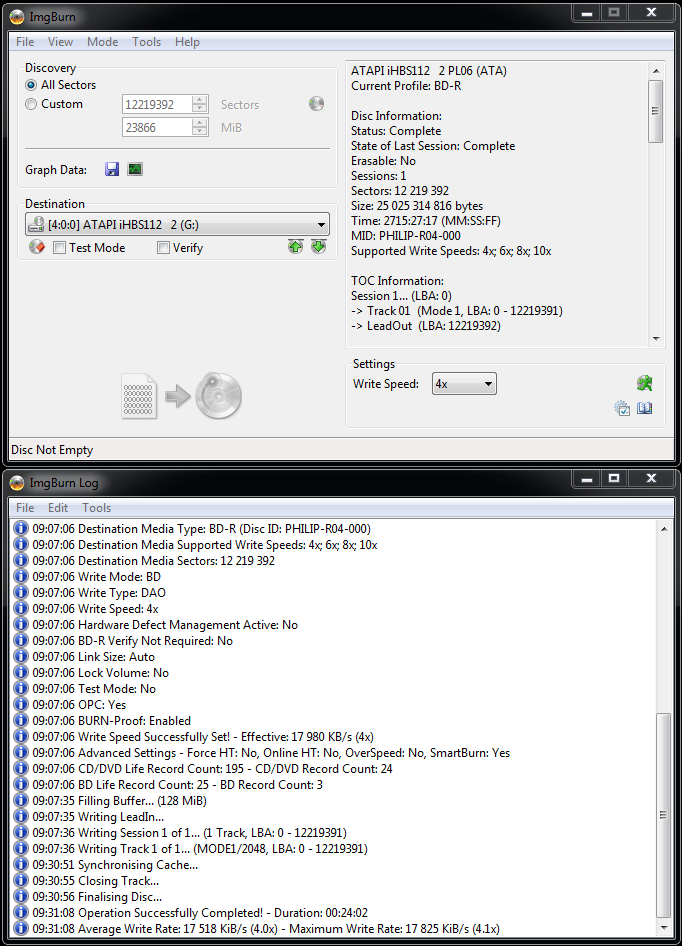
Task: Click the MiB field spinner arrows
Action: tap(200, 127)
